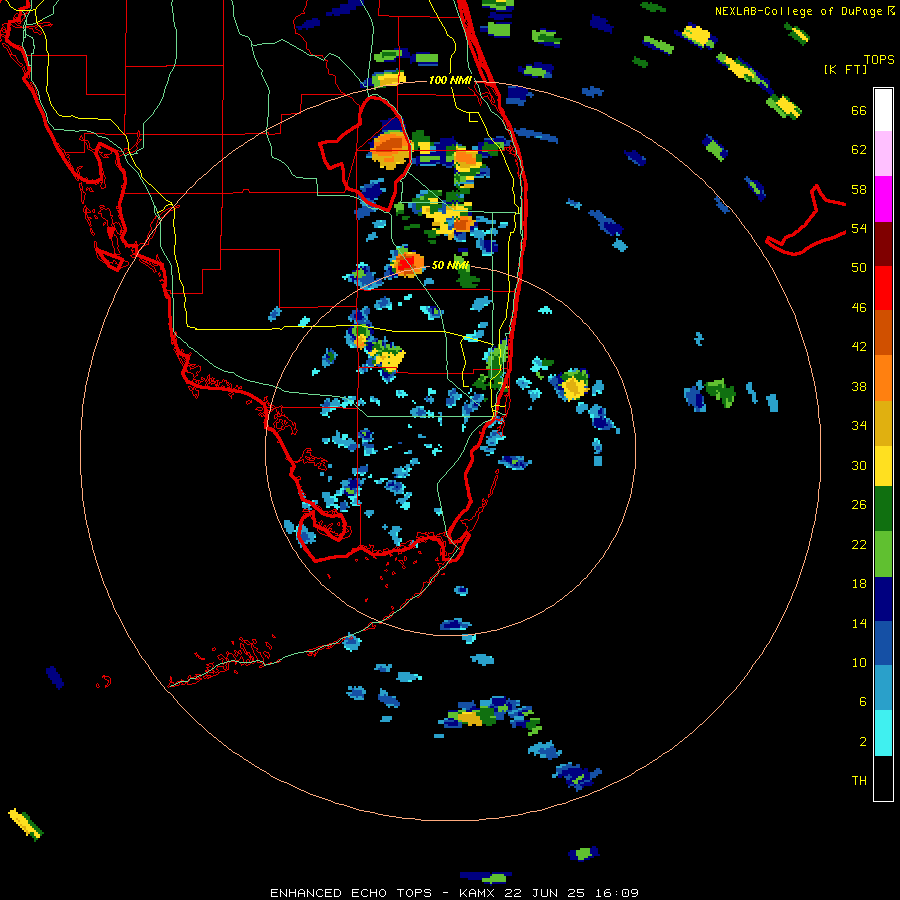The width and height of the screenshot is (900, 900).
Task: Click the 50 NMI range ring label
Action: (x=450, y=265)
